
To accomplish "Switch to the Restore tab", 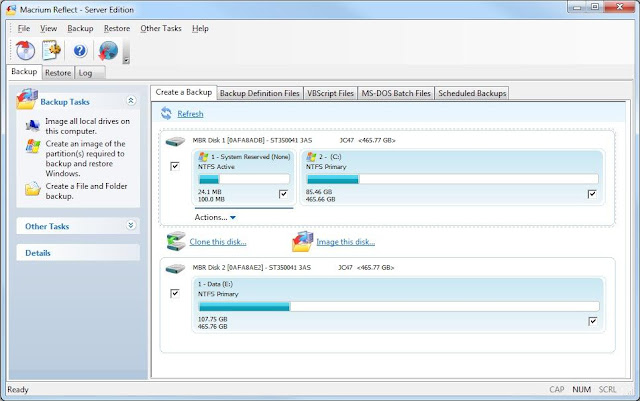I will 58,73.
